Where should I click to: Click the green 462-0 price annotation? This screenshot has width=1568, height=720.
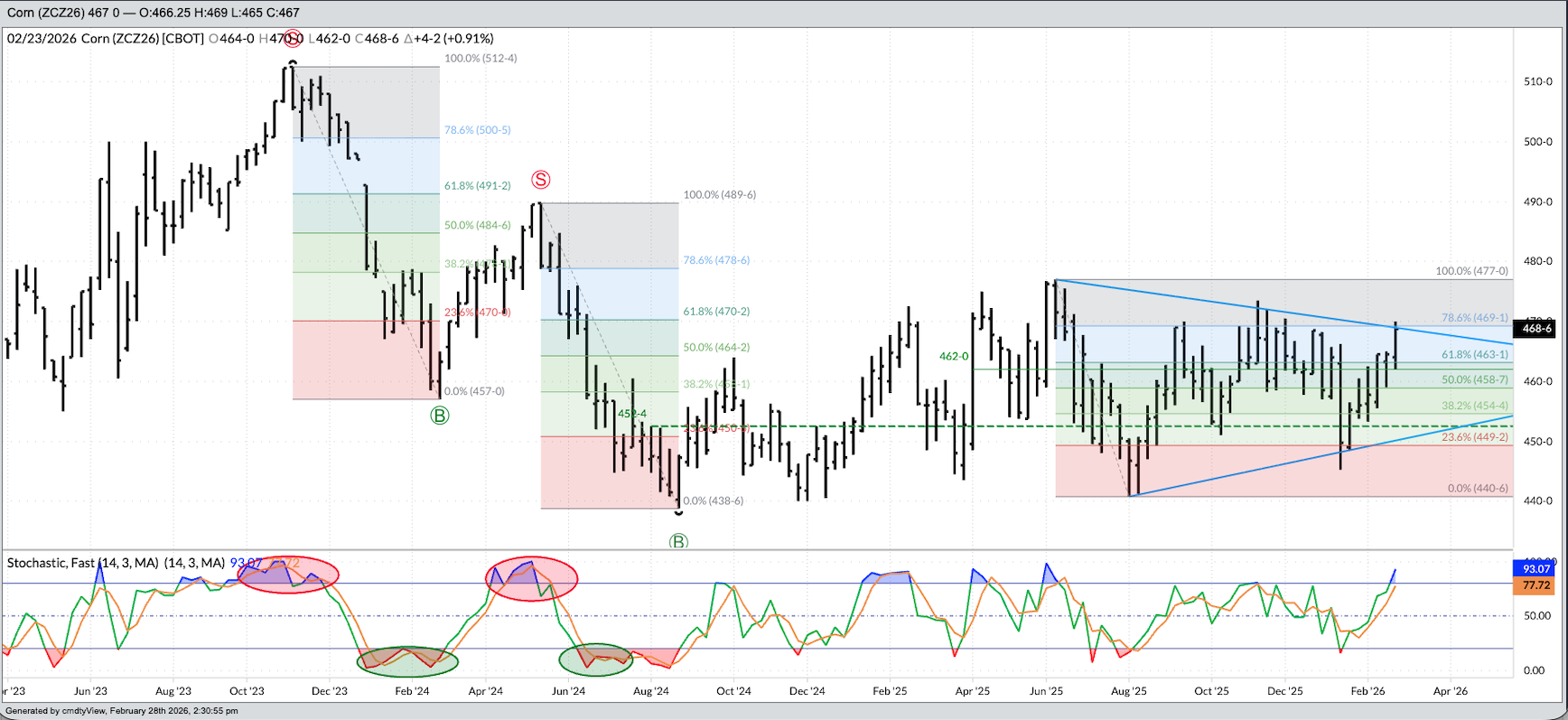pyautogui.click(x=953, y=357)
